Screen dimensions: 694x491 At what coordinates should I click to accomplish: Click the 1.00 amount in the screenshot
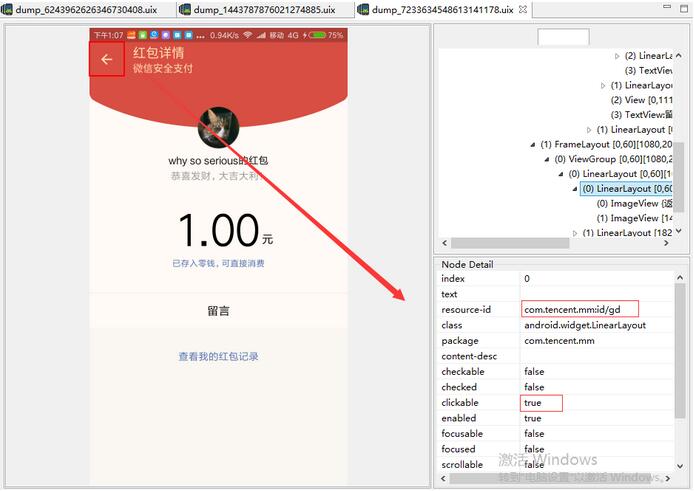coord(219,230)
